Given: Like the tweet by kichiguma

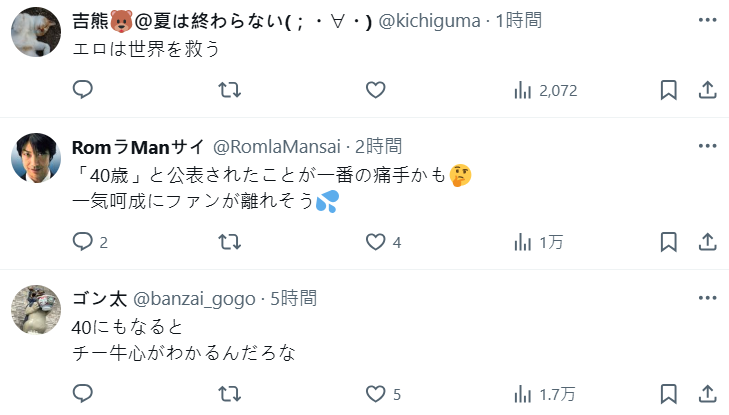Looking at the screenshot, I should pyautogui.click(x=375, y=90).
